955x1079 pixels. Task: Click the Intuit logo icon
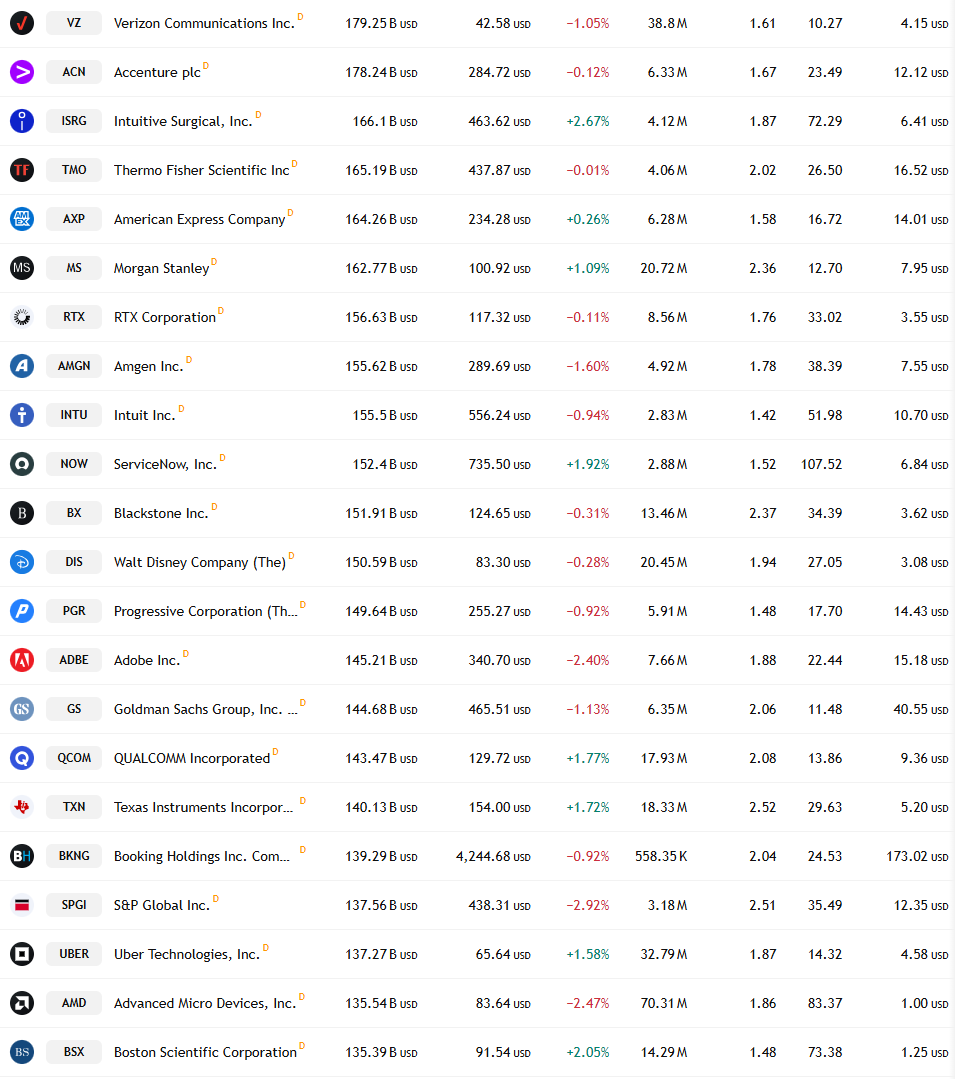click(22, 415)
